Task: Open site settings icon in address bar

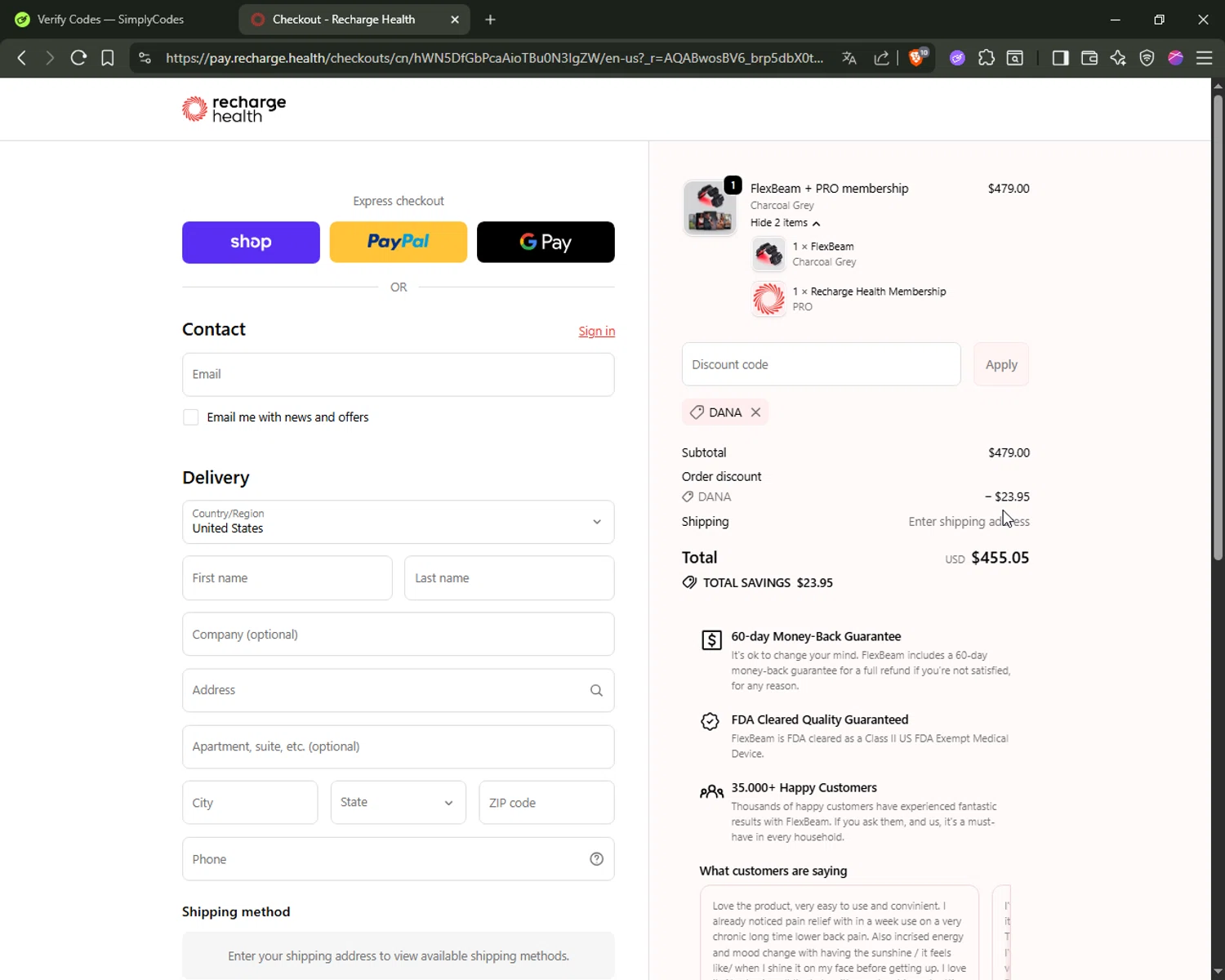Action: [x=145, y=58]
